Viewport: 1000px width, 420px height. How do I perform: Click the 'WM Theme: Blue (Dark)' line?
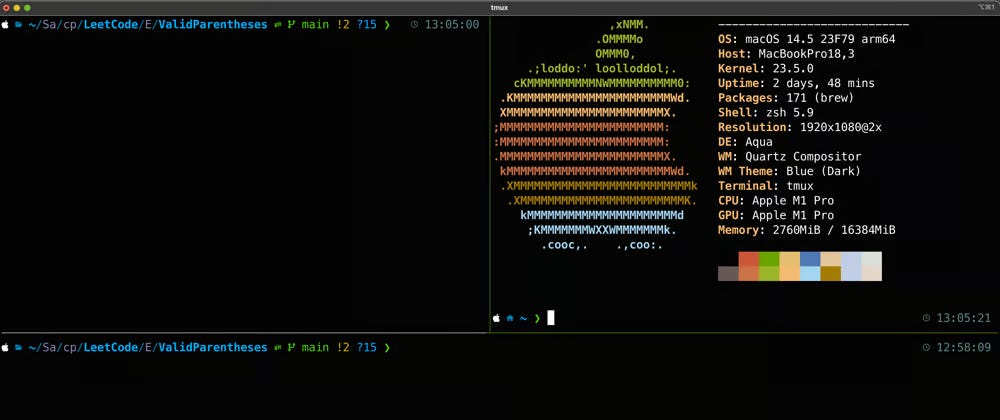pyautogui.click(x=790, y=171)
